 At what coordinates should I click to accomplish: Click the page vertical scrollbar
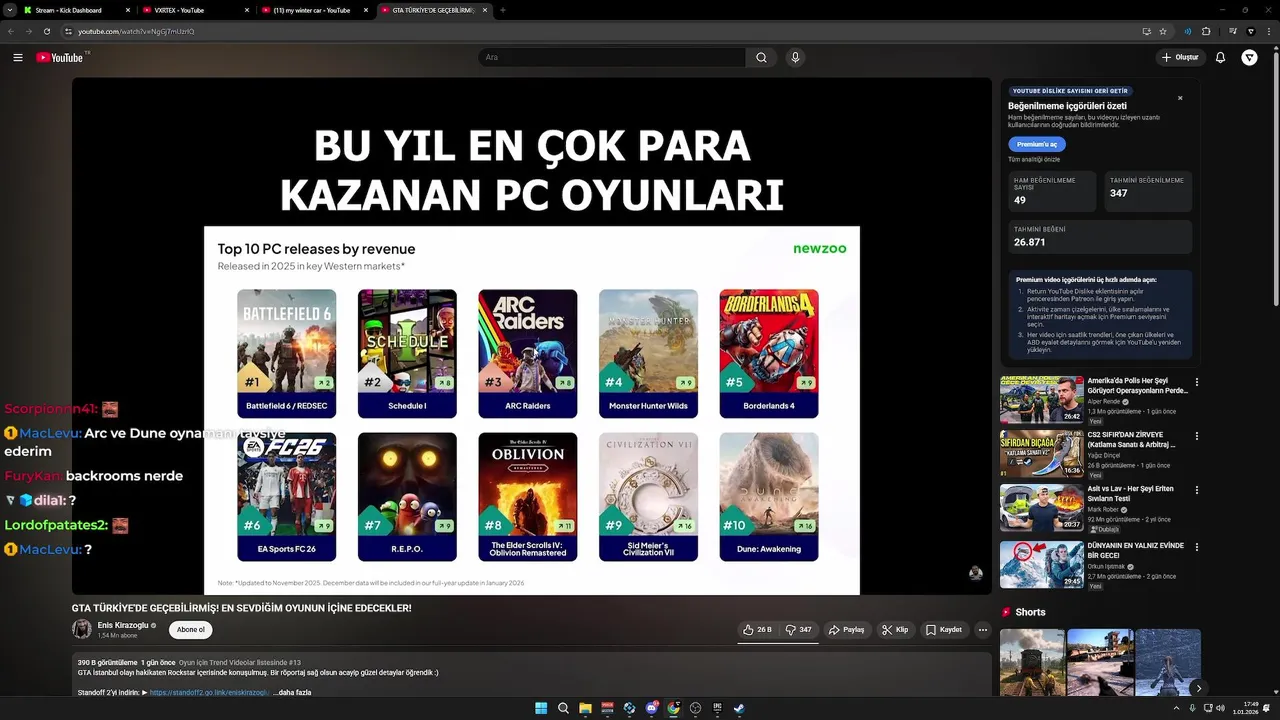tap(1275, 180)
